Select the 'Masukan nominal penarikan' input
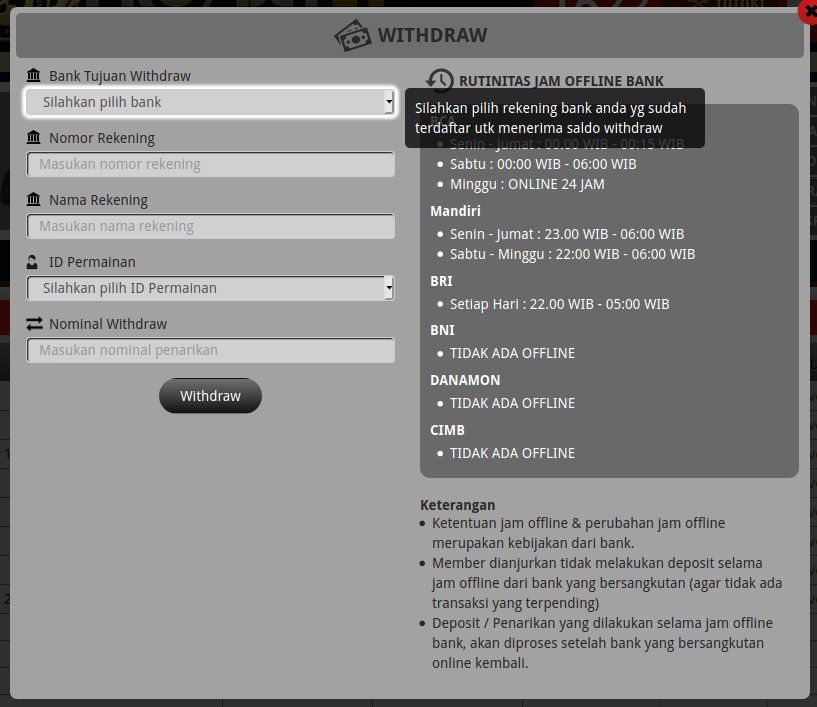This screenshot has width=817, height=707. pyautogui.click(x=210, y=350)
